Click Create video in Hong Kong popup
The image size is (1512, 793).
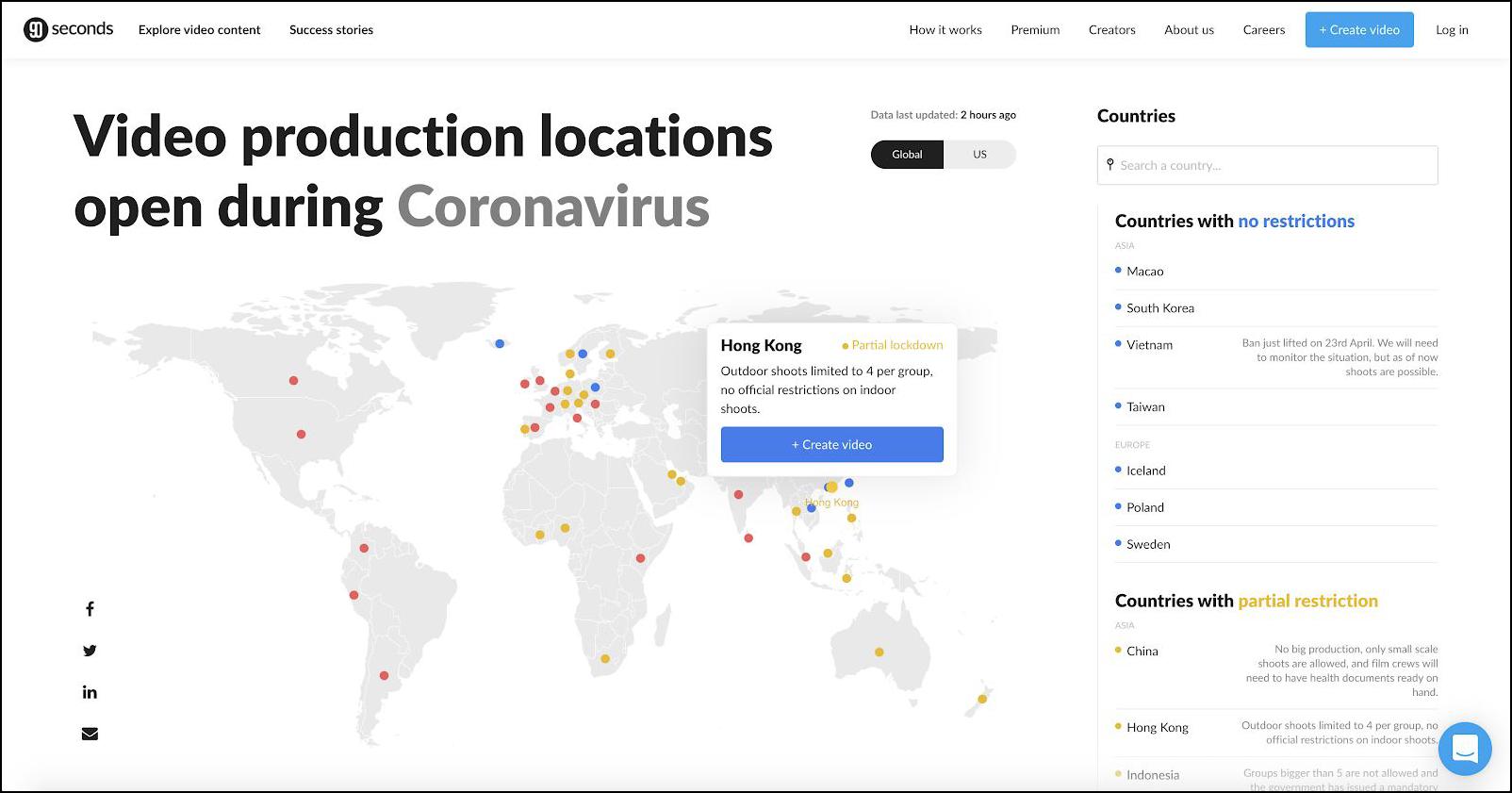pyautogui.click(x=831, y=445)
